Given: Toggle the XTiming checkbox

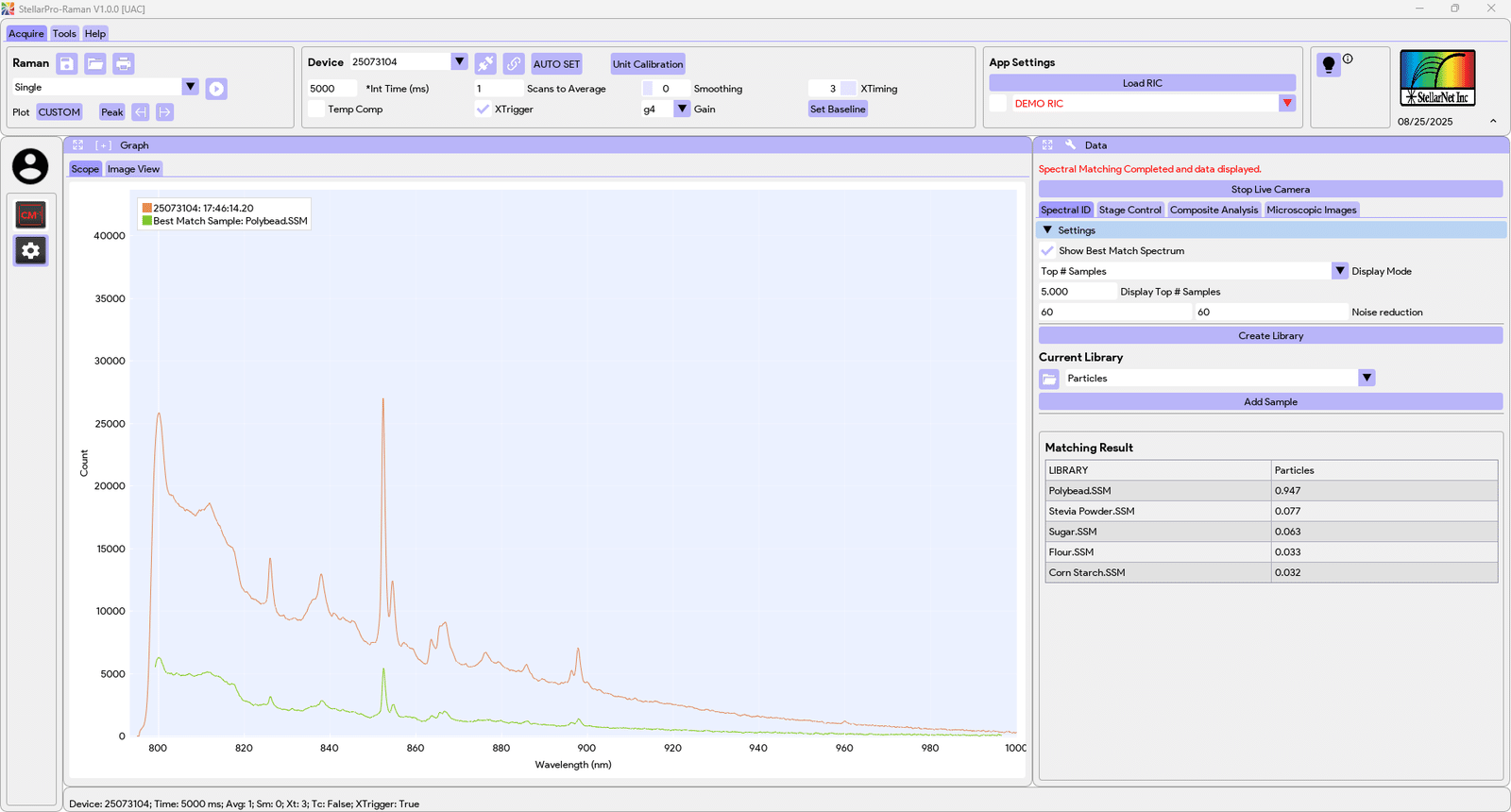Looking at the screenshot, I should click(849, 89).
